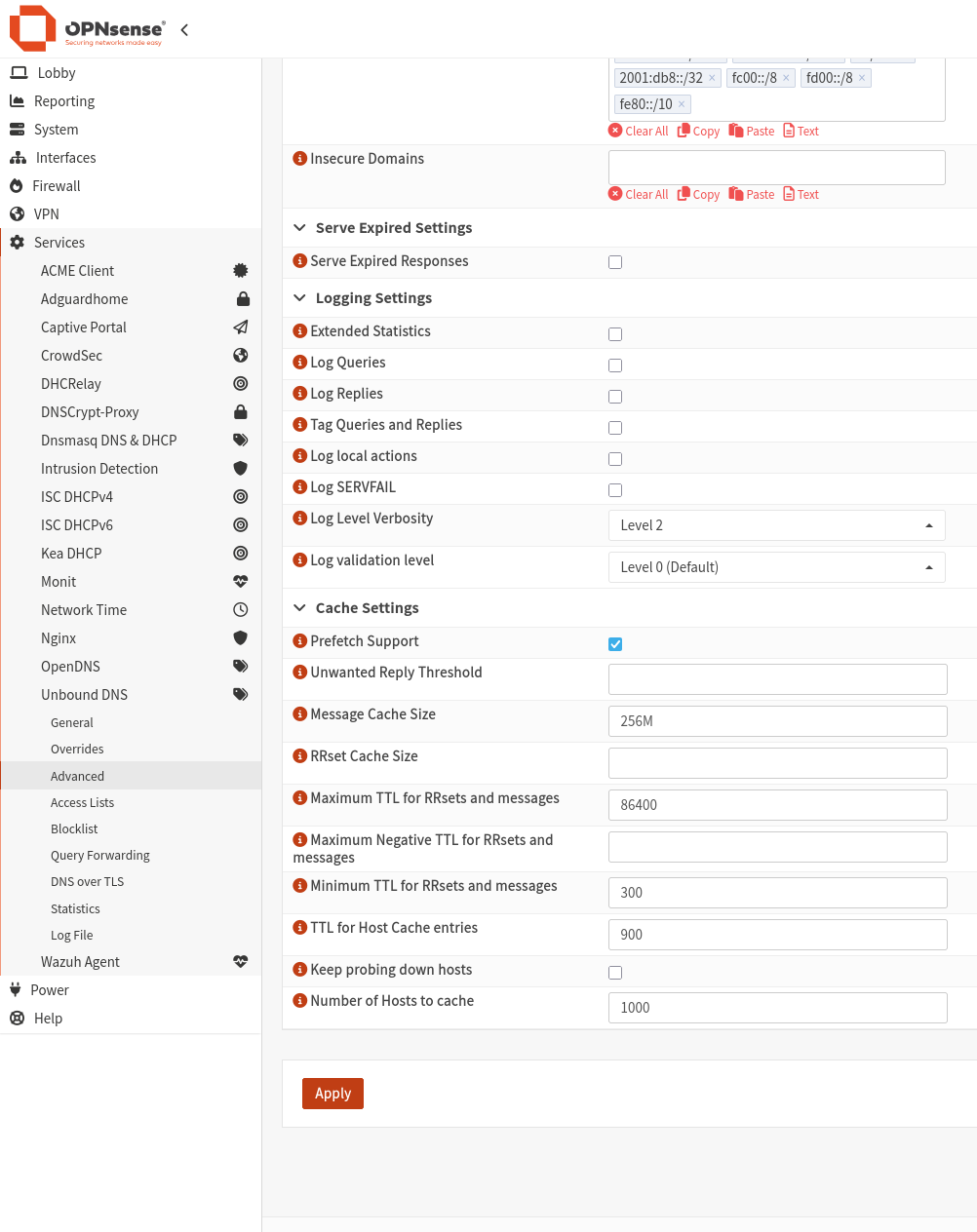Clear All private address network tags

click(x=639, y=131)
